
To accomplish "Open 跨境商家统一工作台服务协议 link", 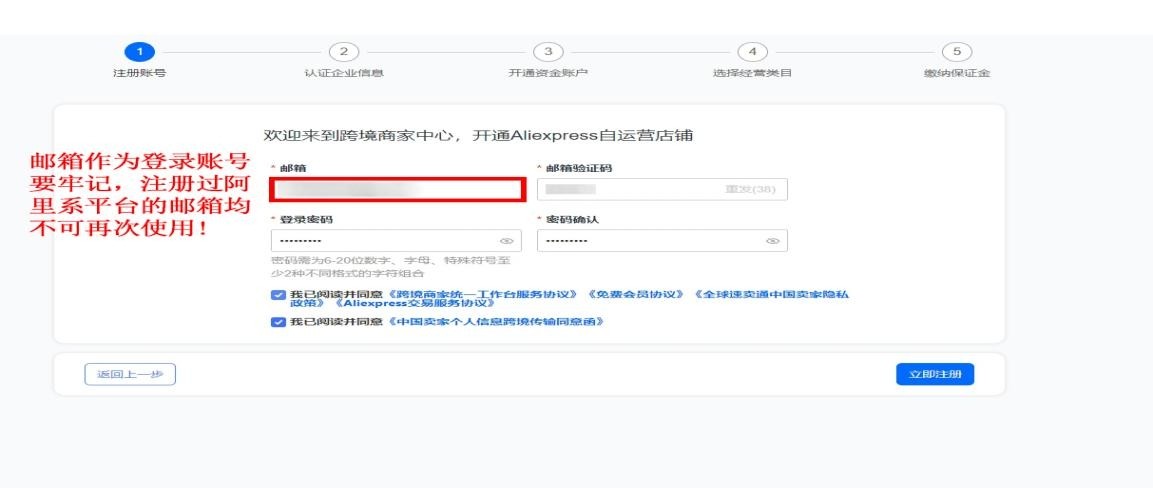I will click(x=483, y=294).
